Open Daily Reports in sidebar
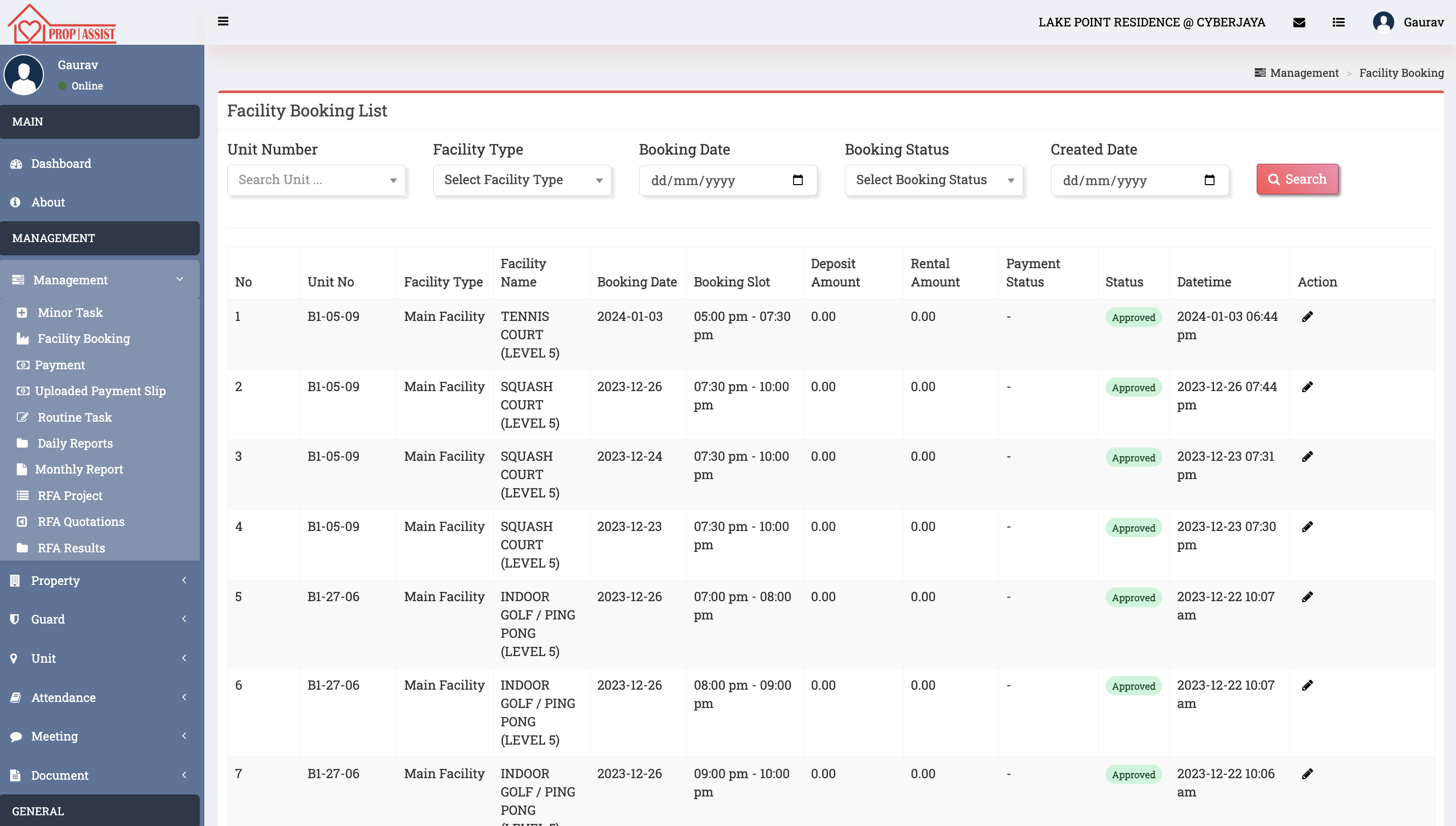Image resolution: width=1456 pixels, height=826 pixels. point(75,443)
